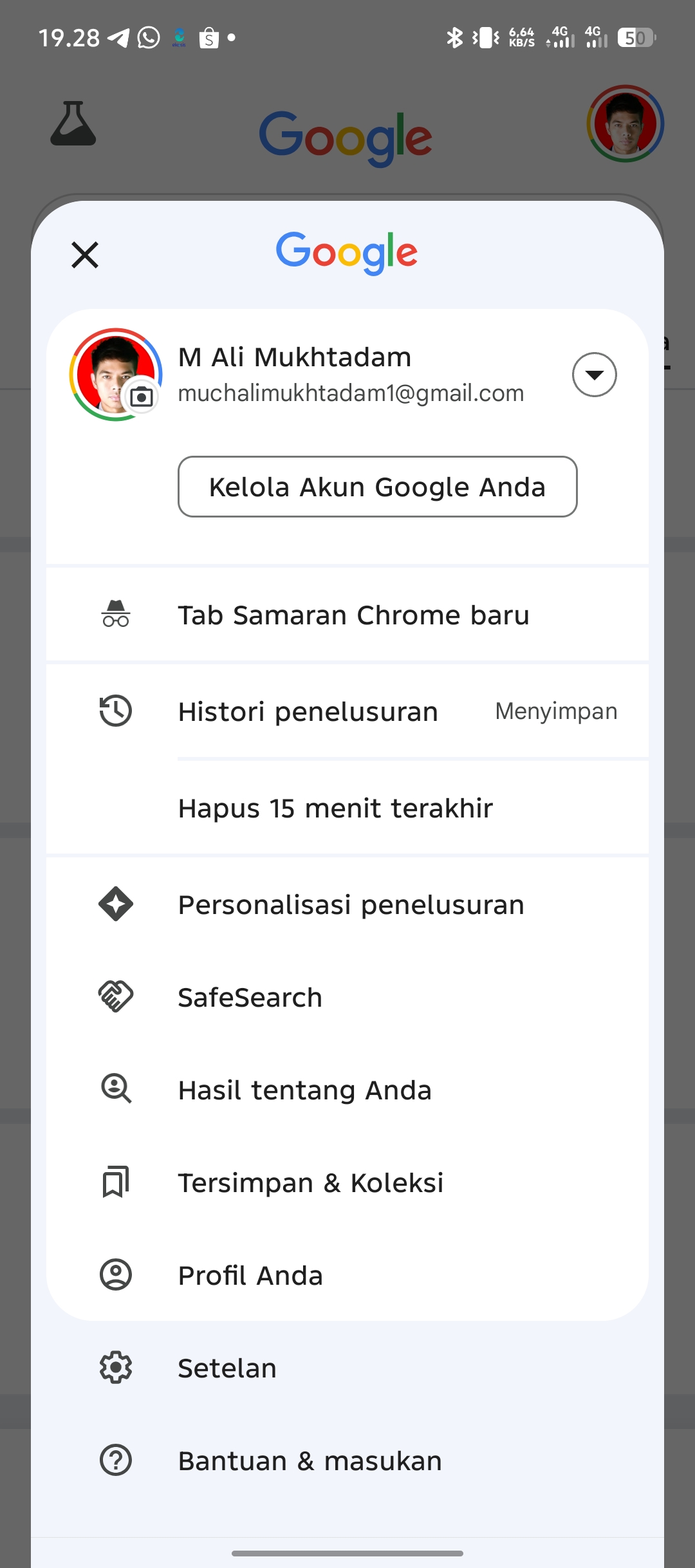Tap the SafeSearch handshake icon
The image size is (695, 1568).
(x=116, y=996)
